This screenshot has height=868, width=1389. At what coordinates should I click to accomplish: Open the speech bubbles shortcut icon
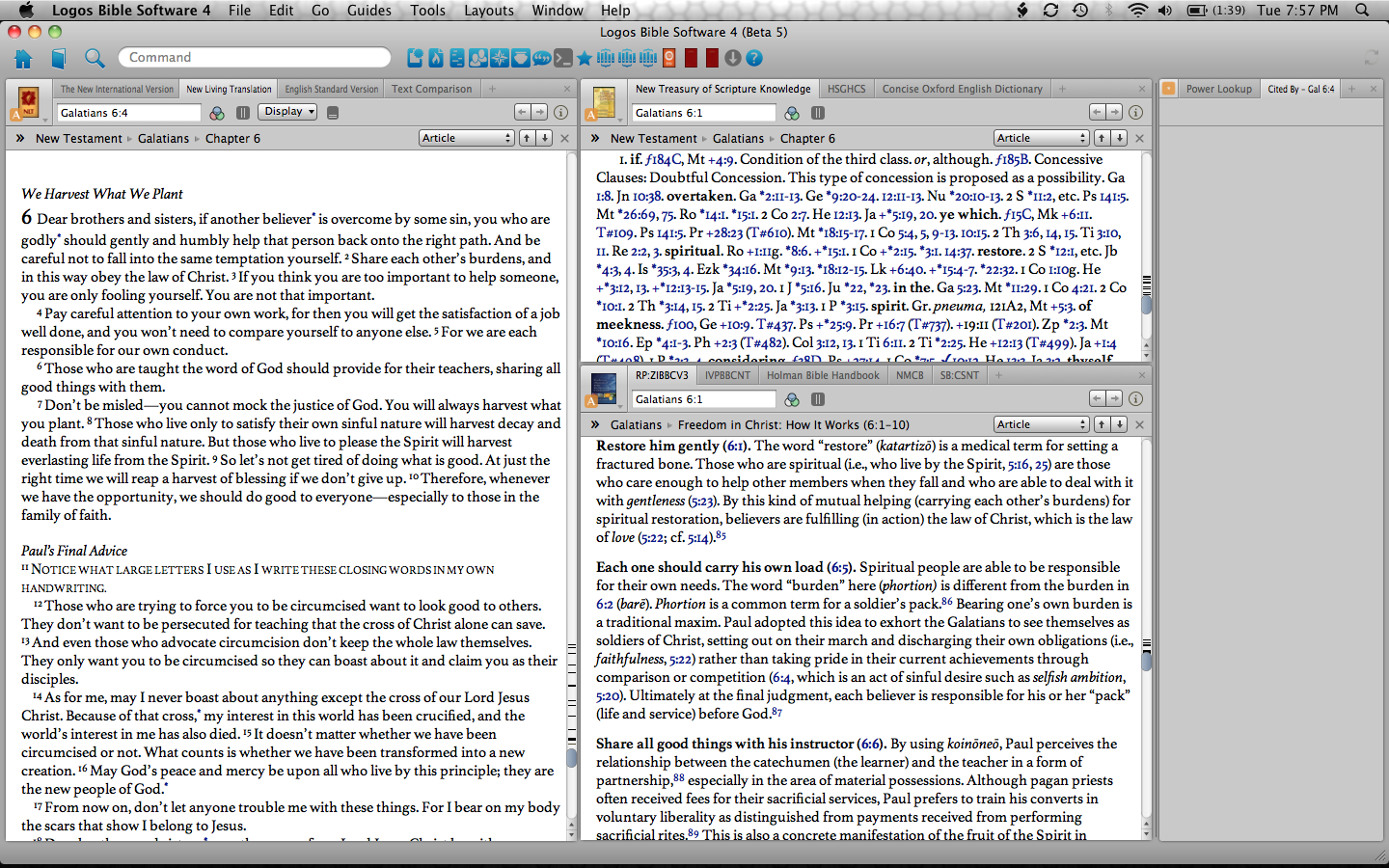pyautogui.click(x=541, y=58)
